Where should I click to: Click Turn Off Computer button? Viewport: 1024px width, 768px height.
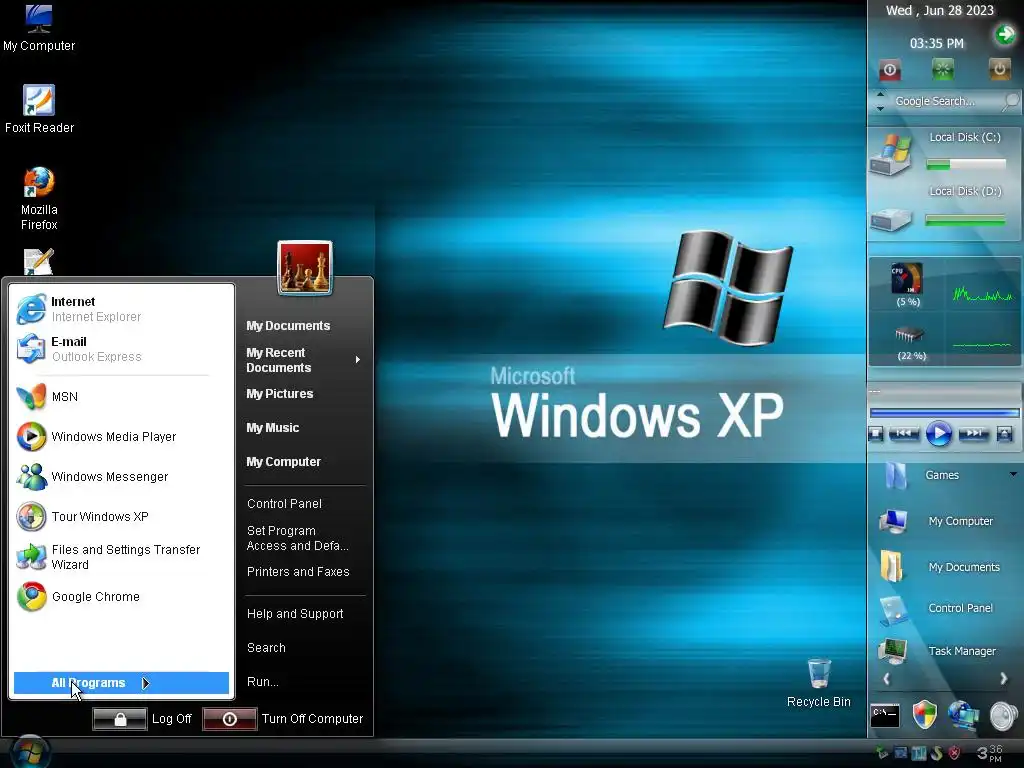point(283,719)
